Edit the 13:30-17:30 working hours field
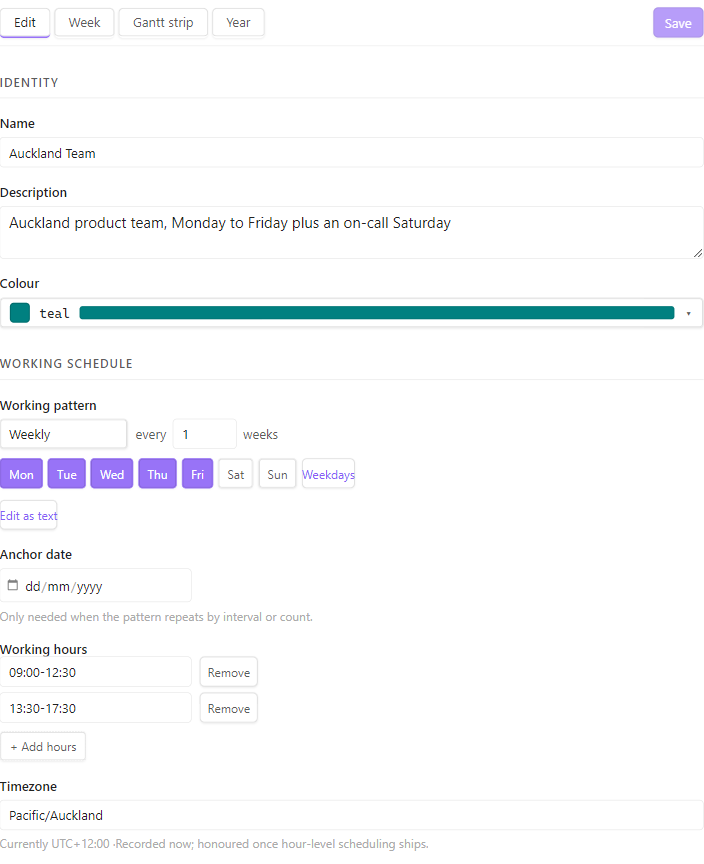 [x=96, y=708]
